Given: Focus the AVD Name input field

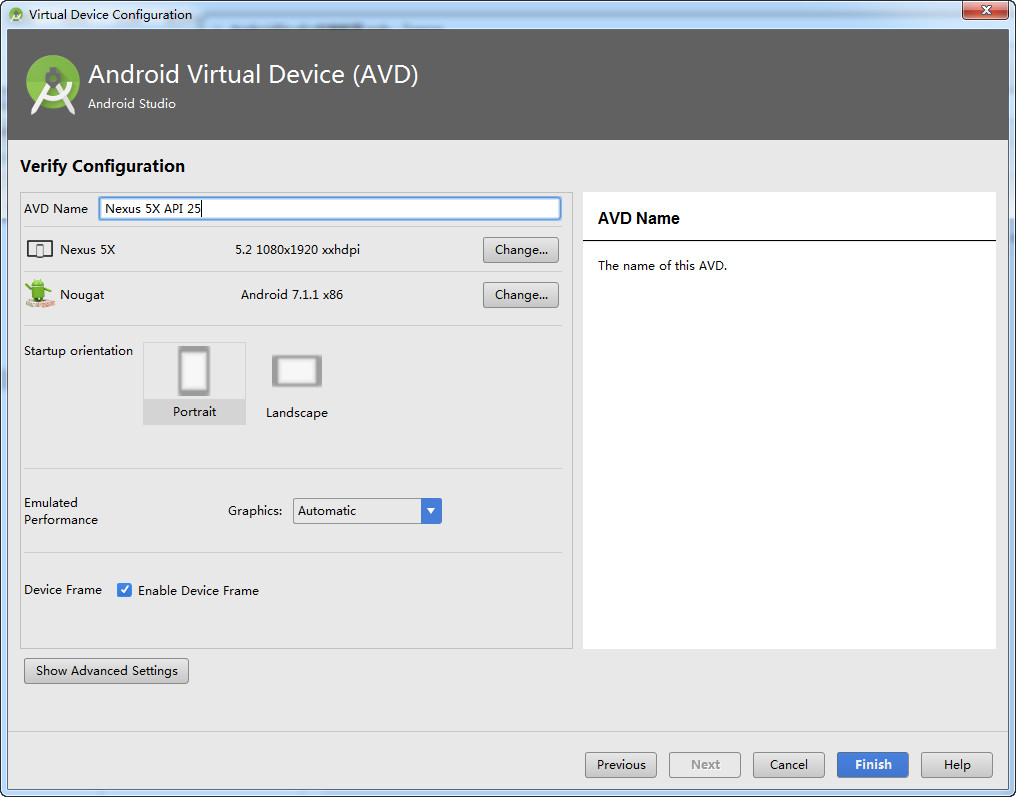Looking at the screenshot, I should pos(330,209).
